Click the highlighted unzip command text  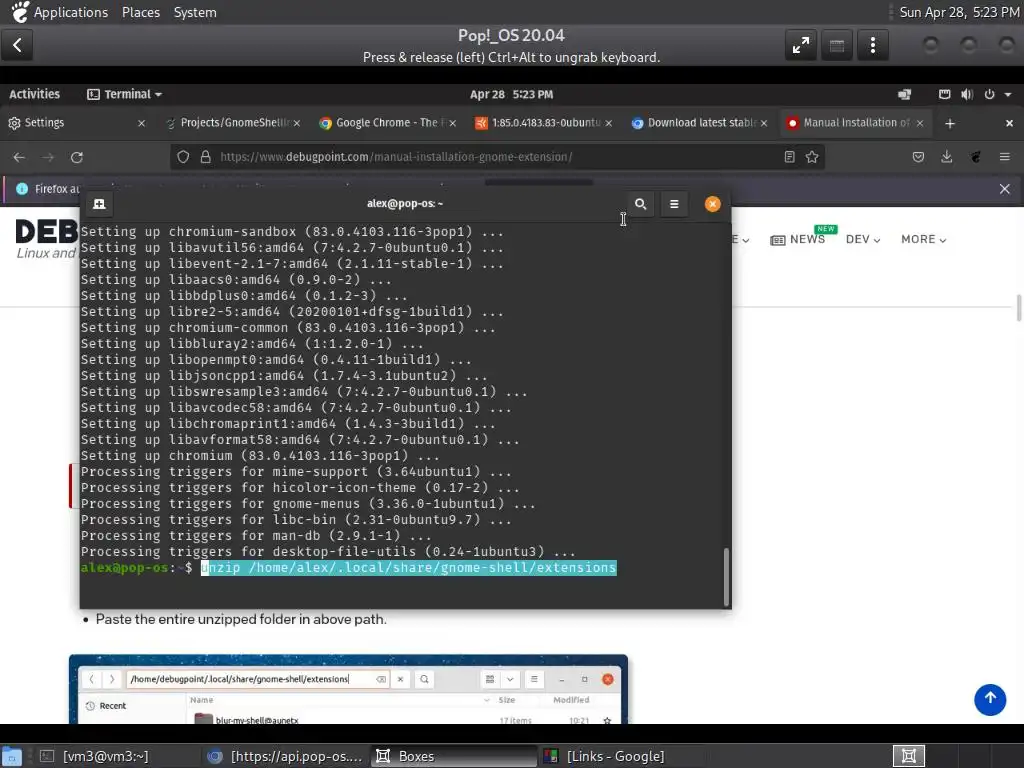tap(409, 568)
